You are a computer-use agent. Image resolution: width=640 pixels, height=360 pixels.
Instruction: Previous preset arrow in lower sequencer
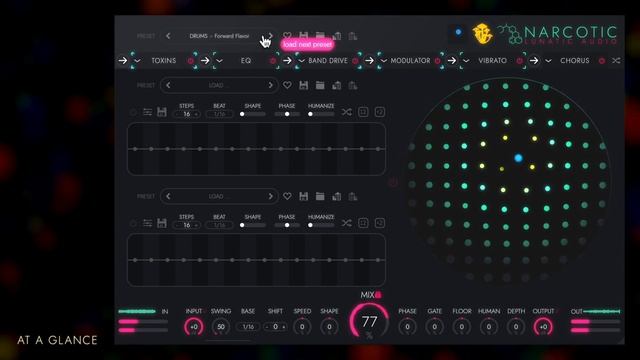[168, 196]
